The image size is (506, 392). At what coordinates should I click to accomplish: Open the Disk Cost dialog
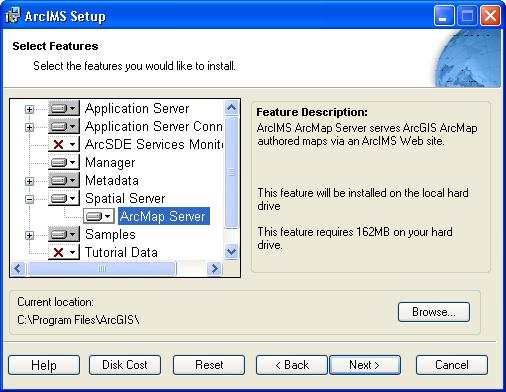coord(125,365)
